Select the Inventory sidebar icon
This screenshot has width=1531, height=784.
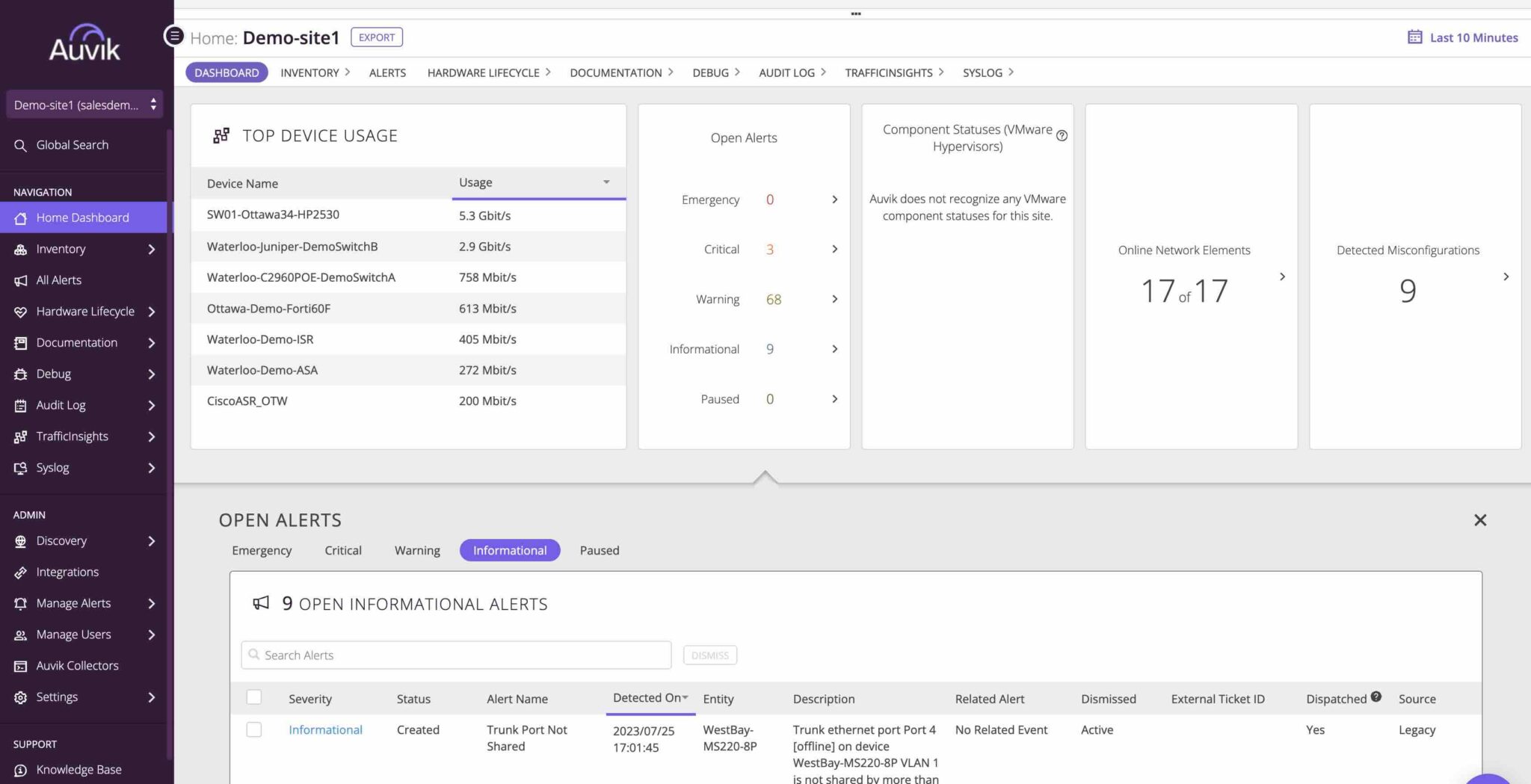click(20, 249)
